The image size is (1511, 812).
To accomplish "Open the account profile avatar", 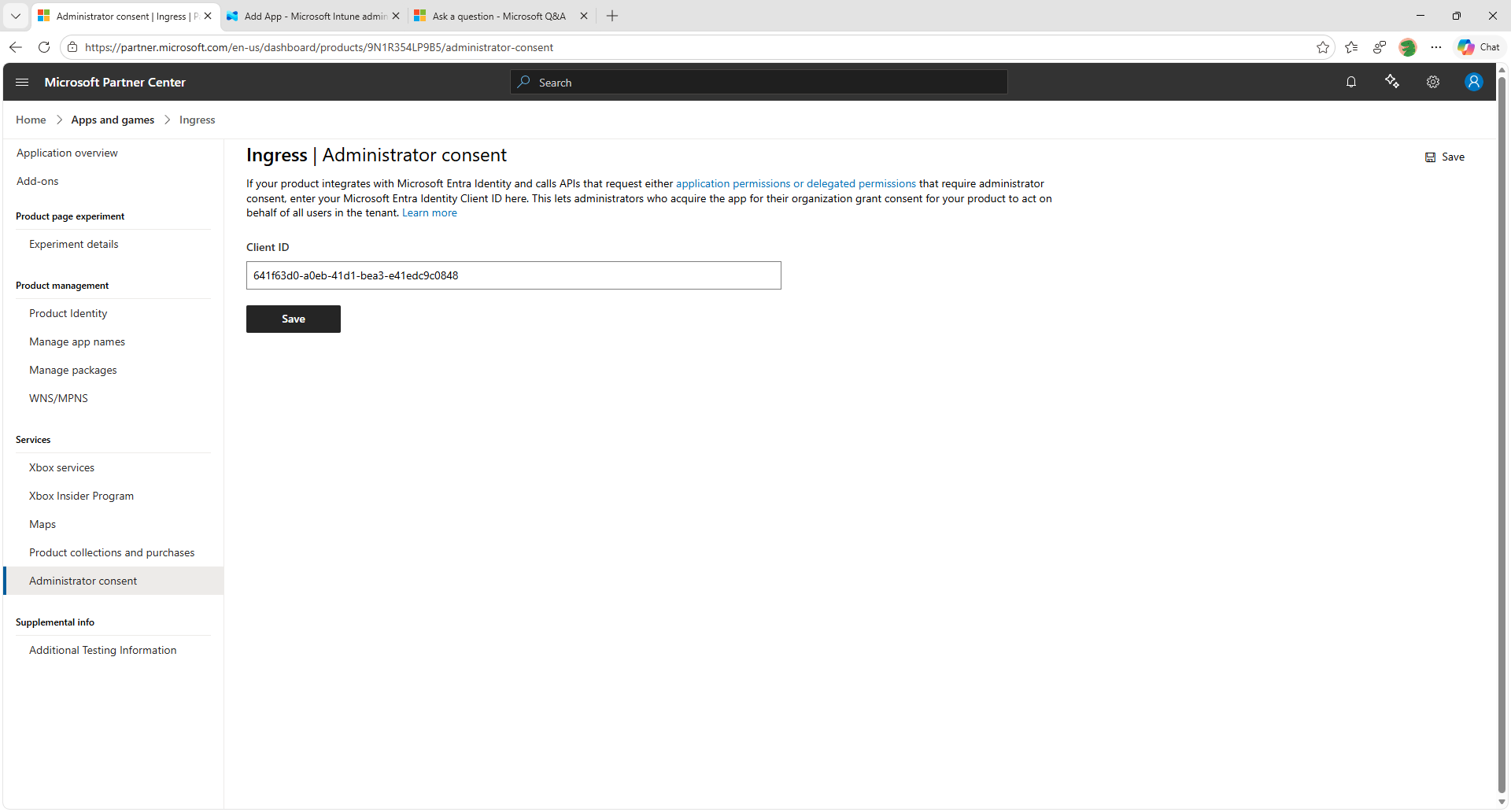I will [x=1474, y=82].
